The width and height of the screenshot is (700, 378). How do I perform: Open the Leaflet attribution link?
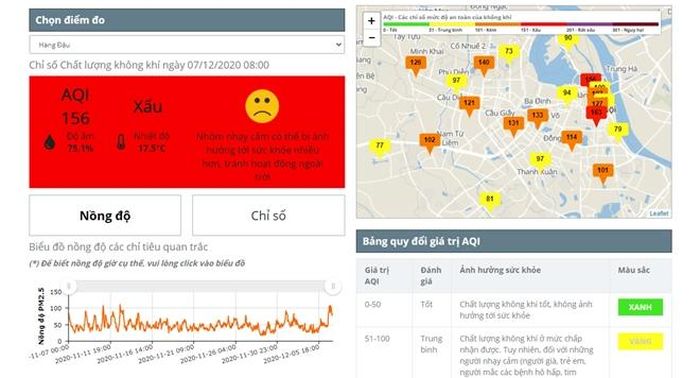[x=659, y=214]
